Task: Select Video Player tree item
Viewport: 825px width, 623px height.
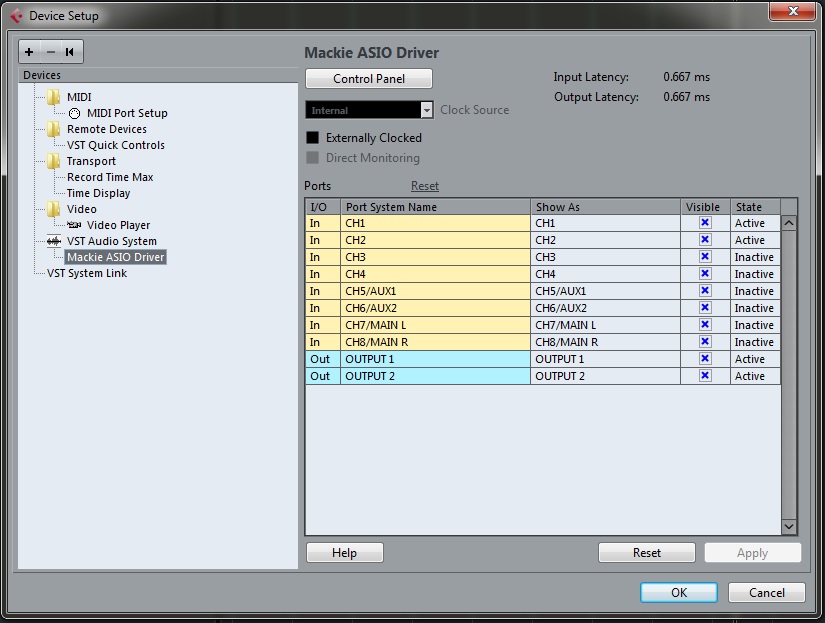Action: [x=118, y=225]
